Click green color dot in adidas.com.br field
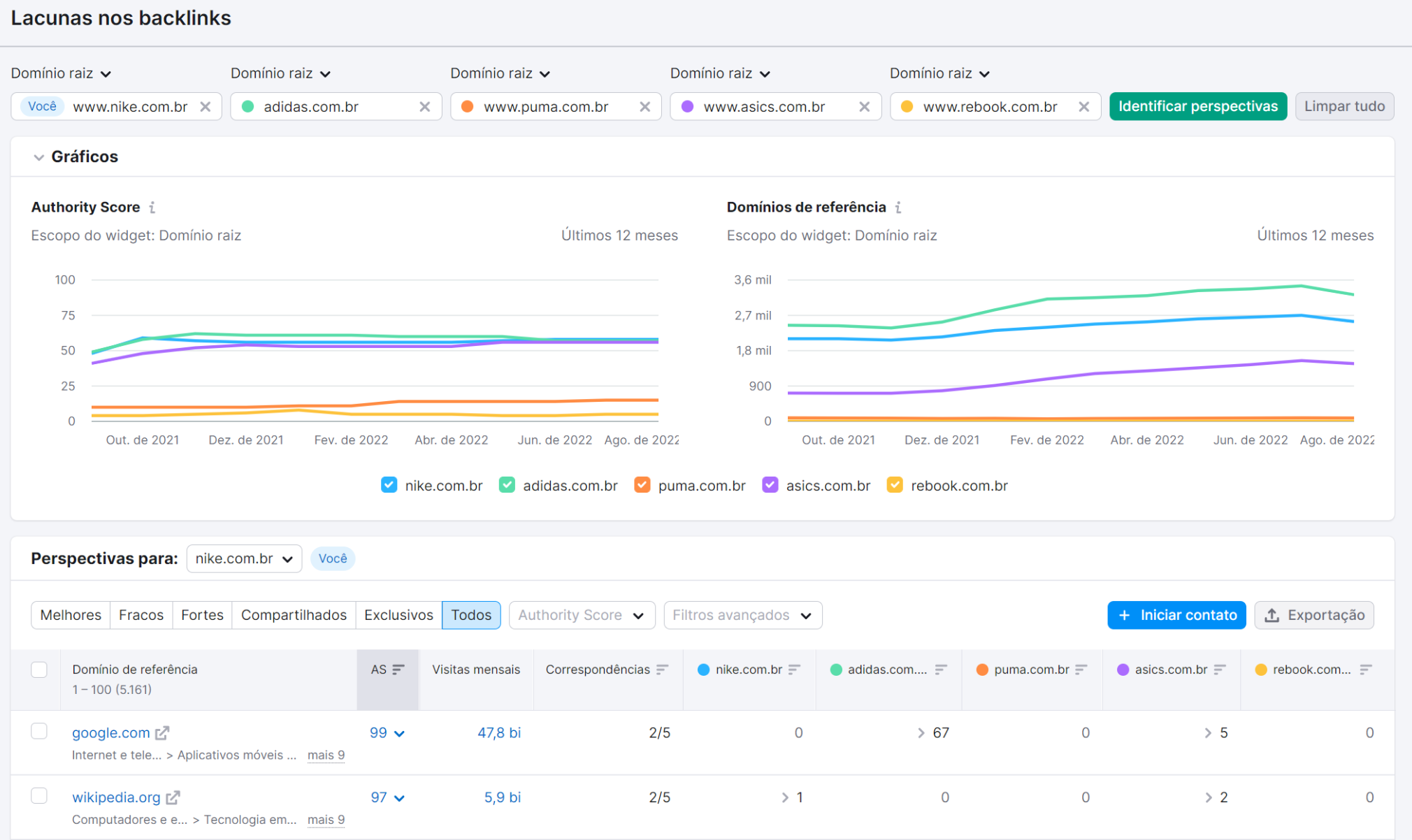 [x=247, y=107]
